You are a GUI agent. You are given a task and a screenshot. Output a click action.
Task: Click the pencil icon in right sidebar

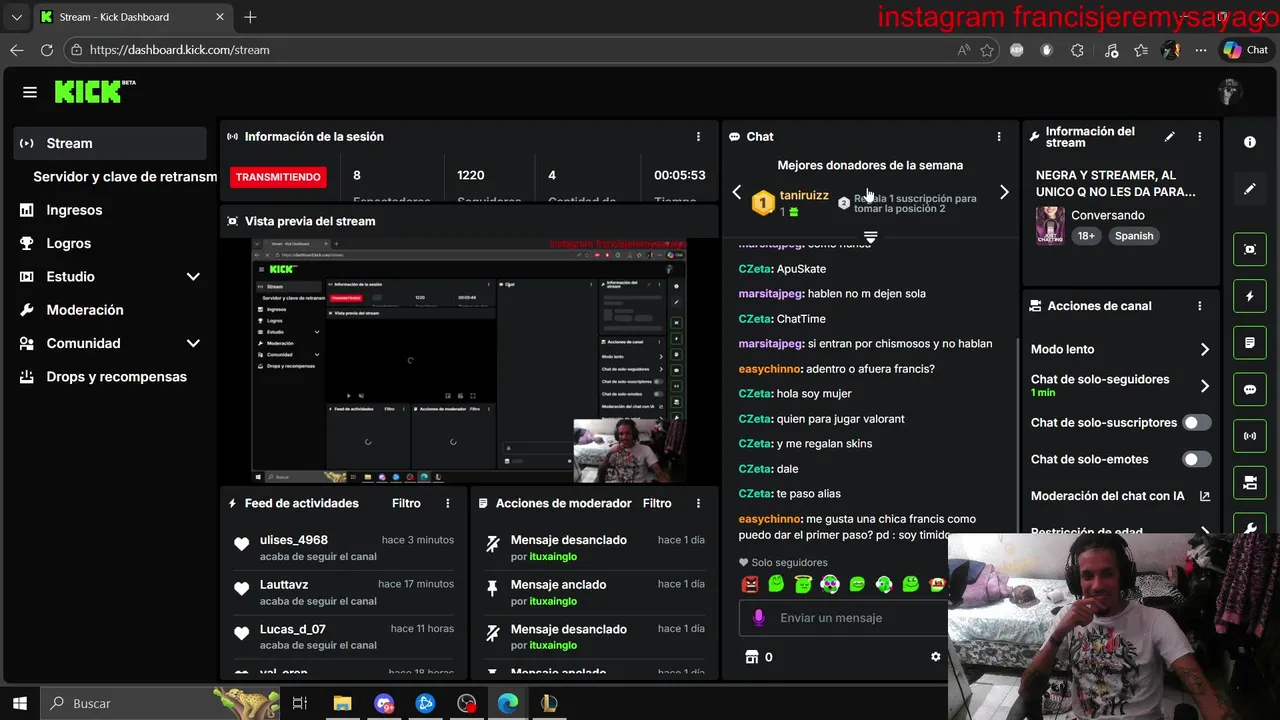point(1250,189)
